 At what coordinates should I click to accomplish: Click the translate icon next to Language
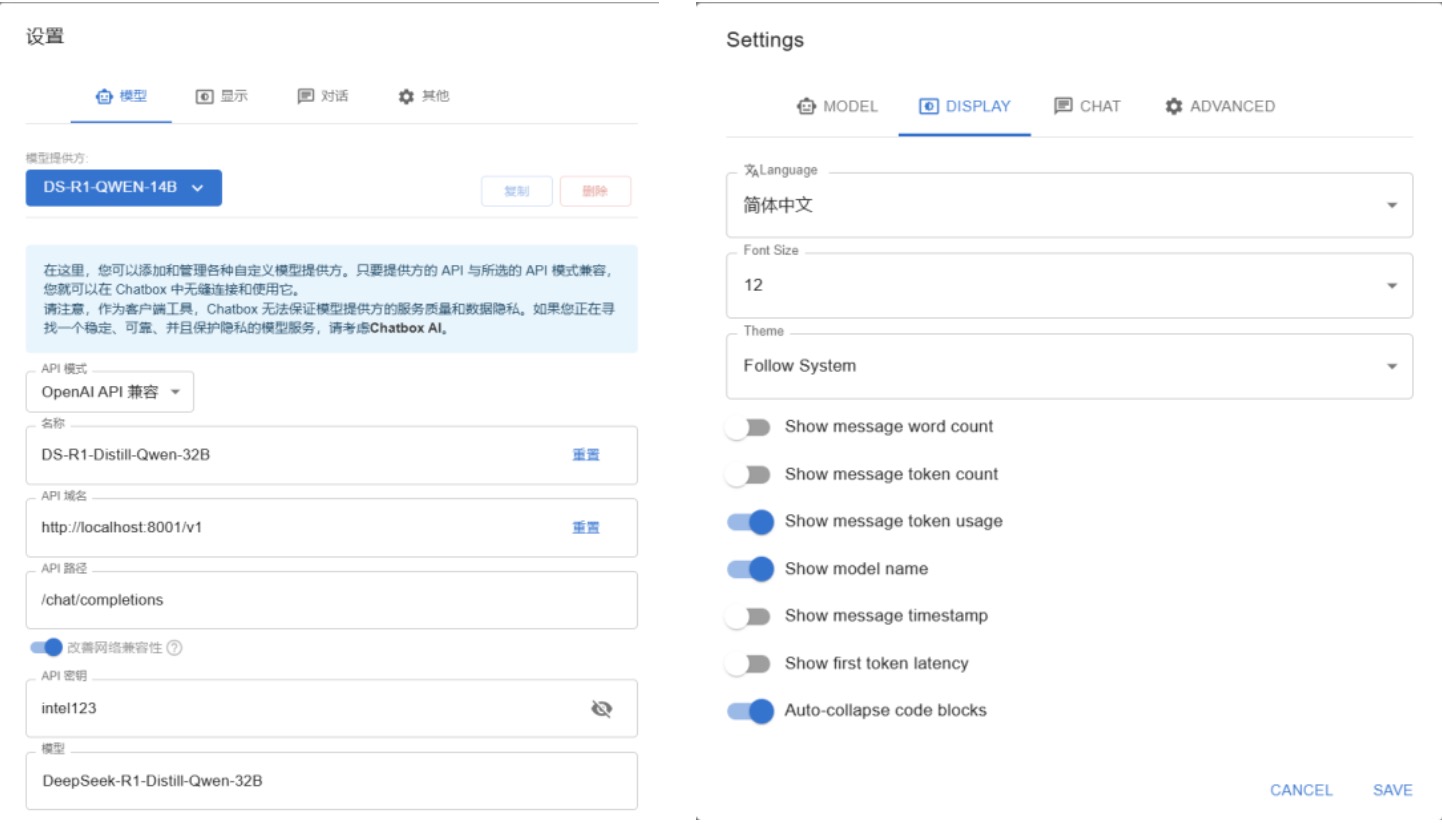(752, 171)
